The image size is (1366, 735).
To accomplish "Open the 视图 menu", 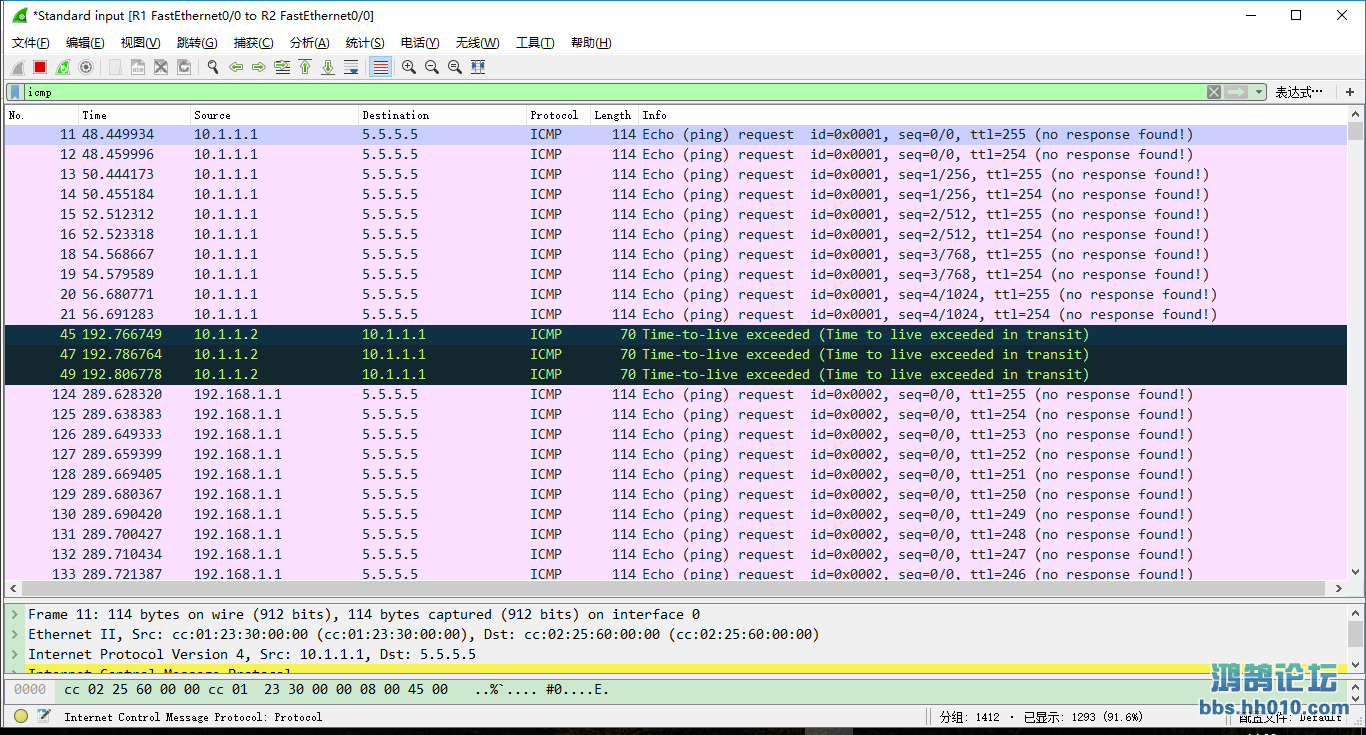I will (140, 43).
